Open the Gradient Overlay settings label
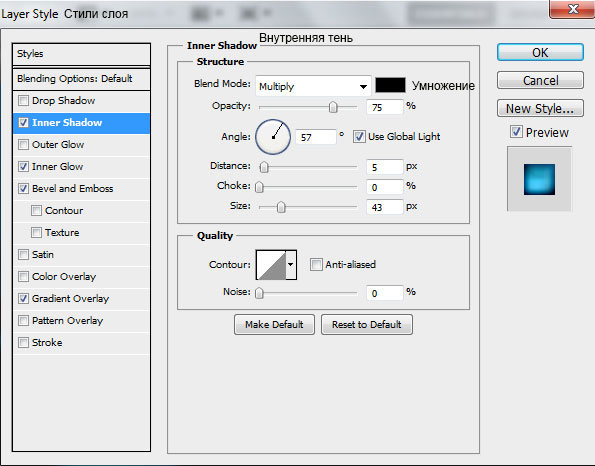Viewport: 595px width, 466px height. [70, 299]
